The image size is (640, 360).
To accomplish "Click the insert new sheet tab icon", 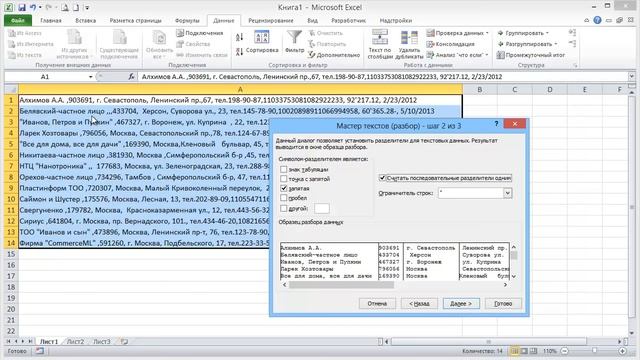I will point(124,341).
